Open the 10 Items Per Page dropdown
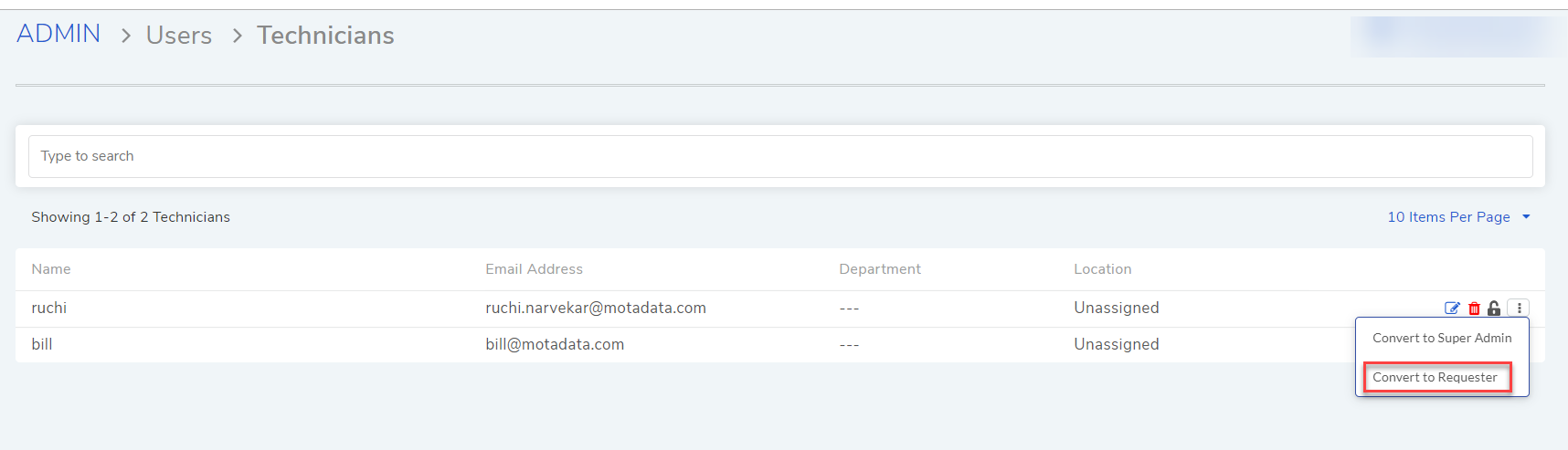The width and height of the screenshot is (1568, 450). coord(1458,217)
